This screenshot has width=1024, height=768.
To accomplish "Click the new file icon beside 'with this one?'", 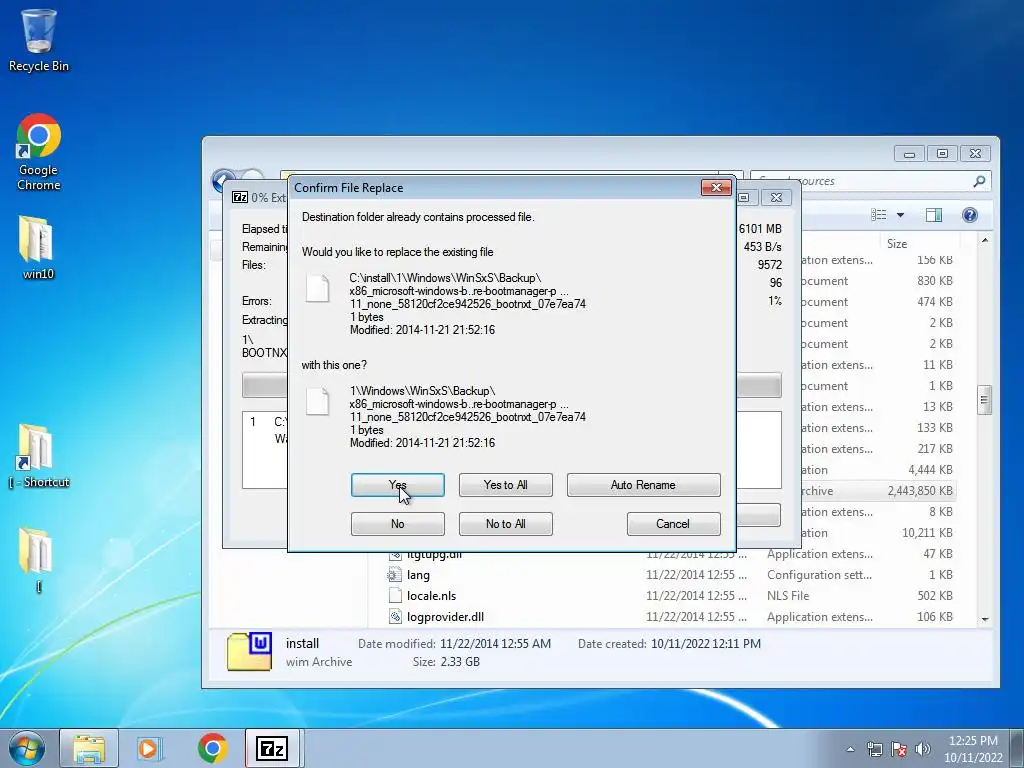I will tap(317, 402).
